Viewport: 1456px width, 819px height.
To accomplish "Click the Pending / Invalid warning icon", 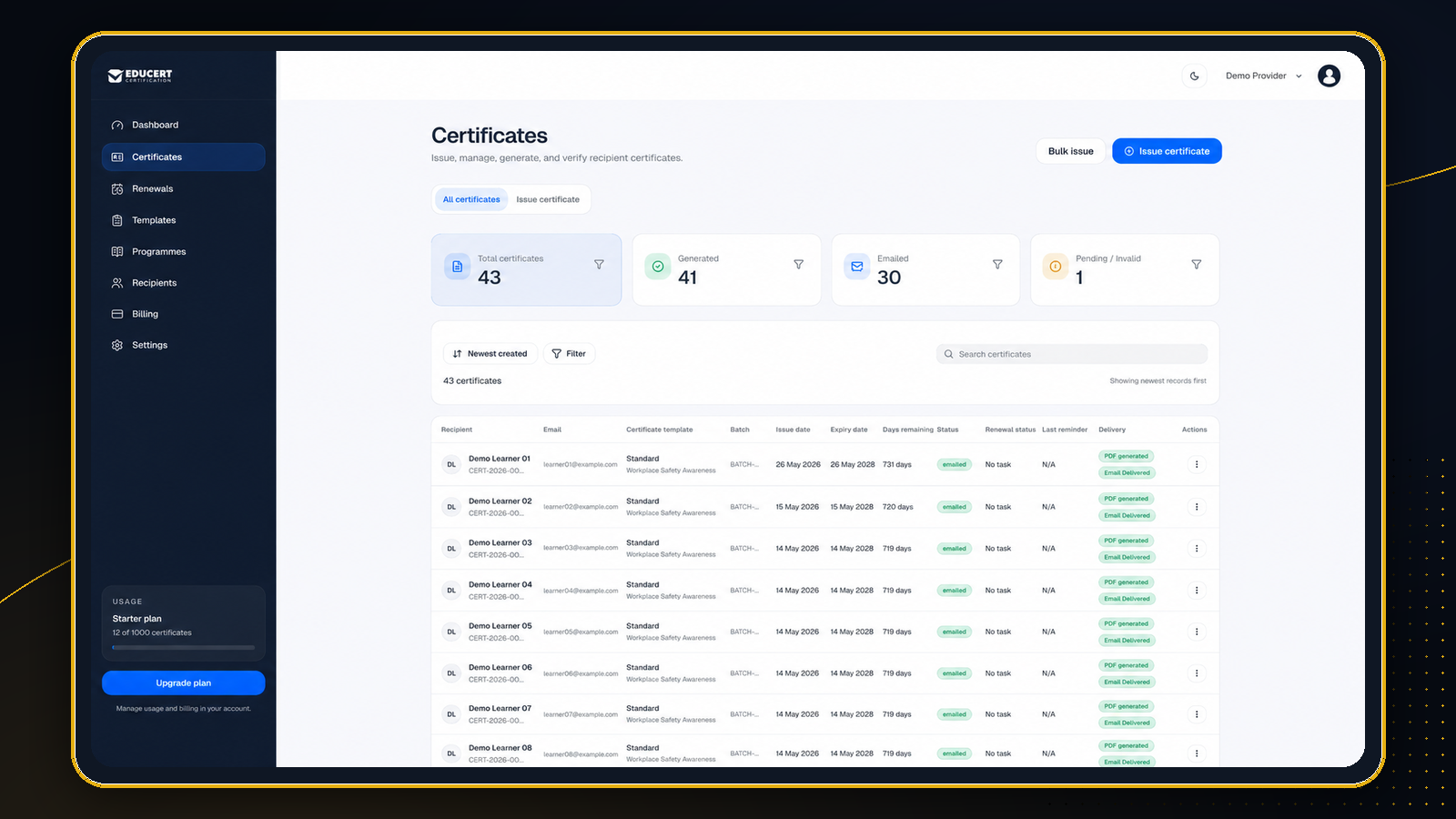I will [1056, 267].
